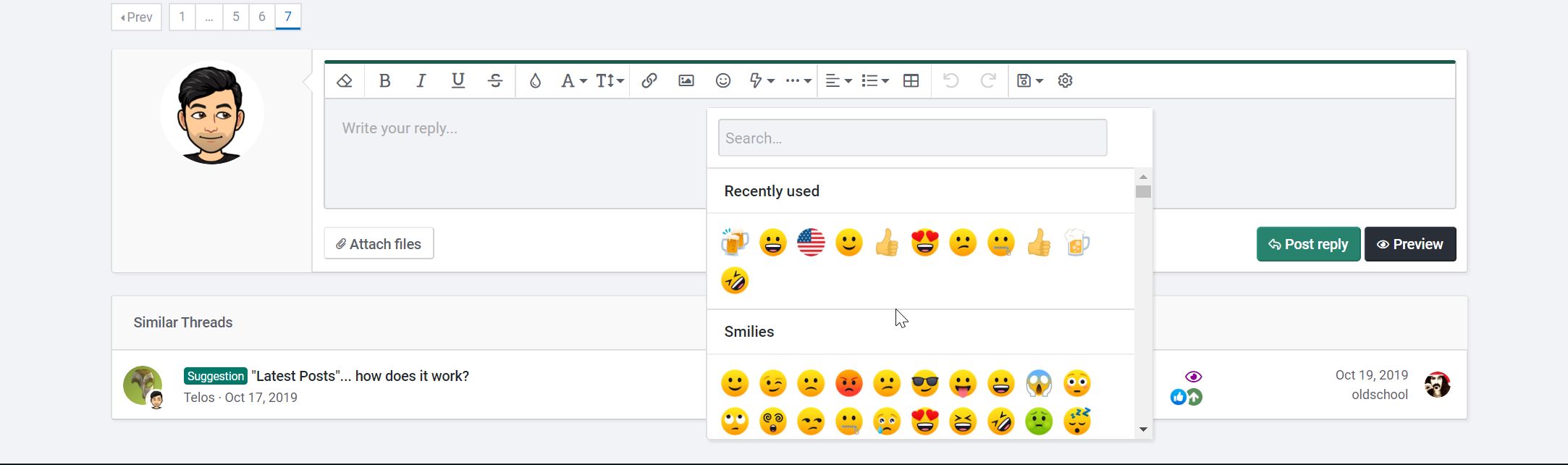The height and width of the screenshot is (465, 1568).
Task: Open Telos user profile link
Action: tap(199, 397)
